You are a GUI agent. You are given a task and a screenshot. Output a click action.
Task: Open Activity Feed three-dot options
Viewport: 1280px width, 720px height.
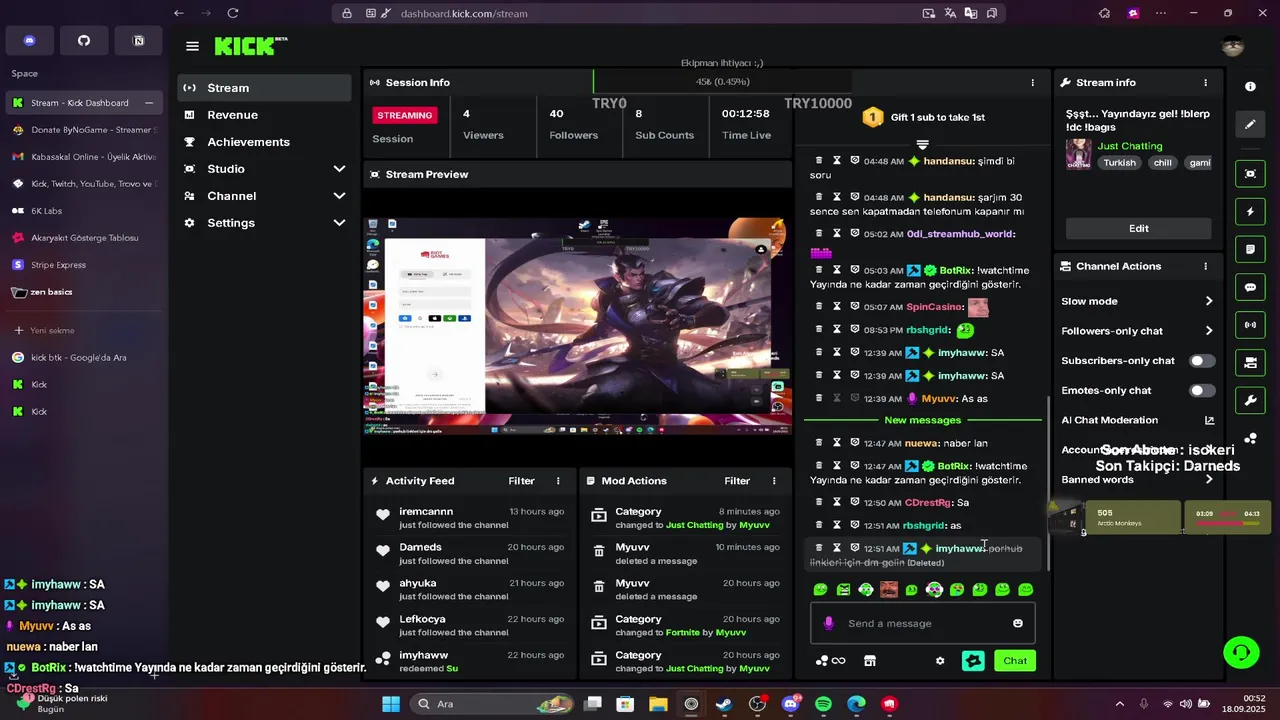[x=558, y=481]
